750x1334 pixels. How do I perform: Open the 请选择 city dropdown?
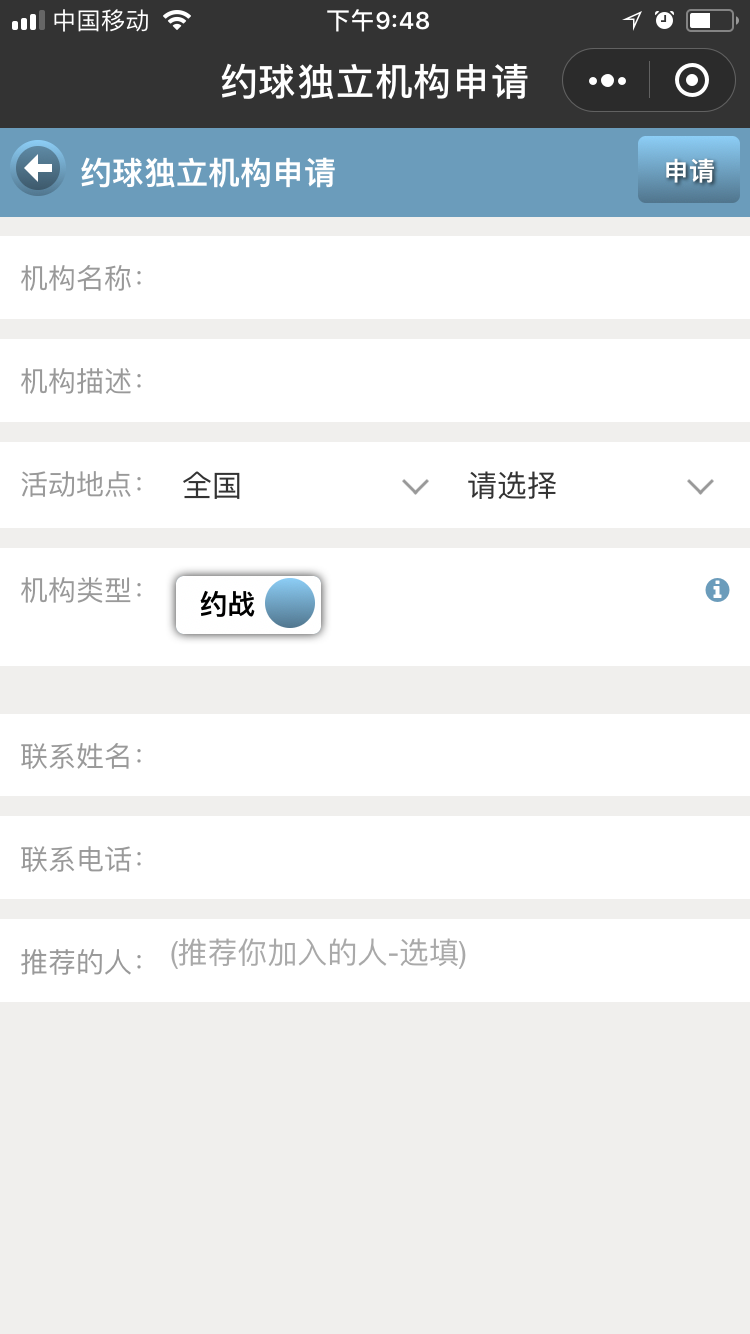click(591, 486)
